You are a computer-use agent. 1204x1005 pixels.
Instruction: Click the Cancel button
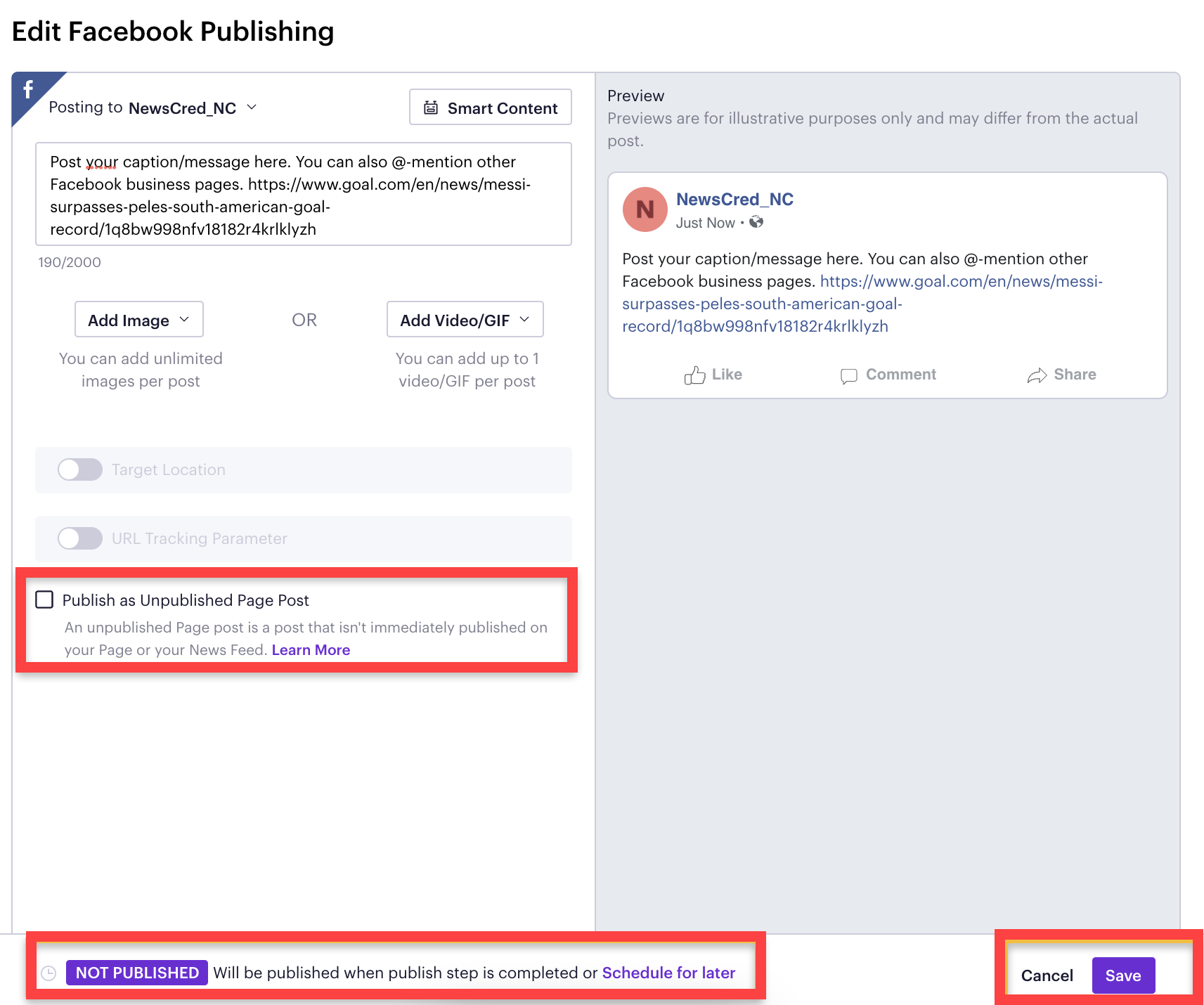pyautogui.click(x=1047, y=975)
